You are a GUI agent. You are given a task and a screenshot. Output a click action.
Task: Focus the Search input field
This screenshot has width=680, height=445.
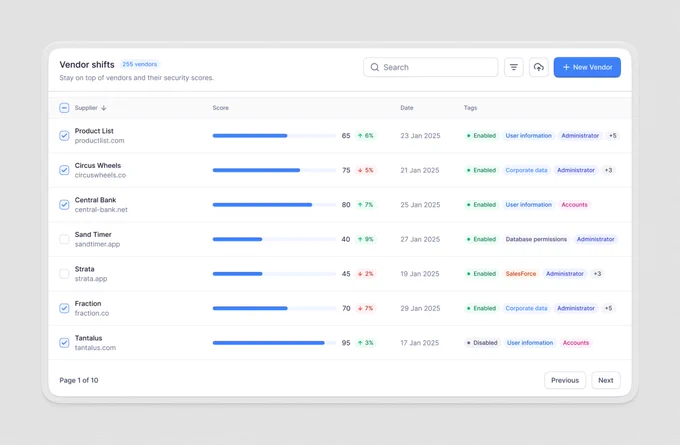coord(431,67)
